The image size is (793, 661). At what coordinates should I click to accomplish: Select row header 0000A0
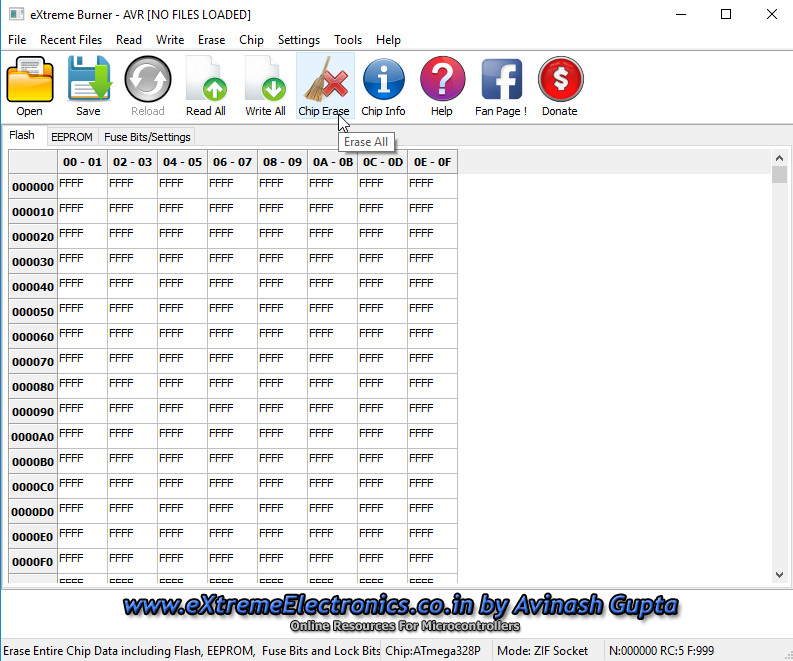(33, 437)
